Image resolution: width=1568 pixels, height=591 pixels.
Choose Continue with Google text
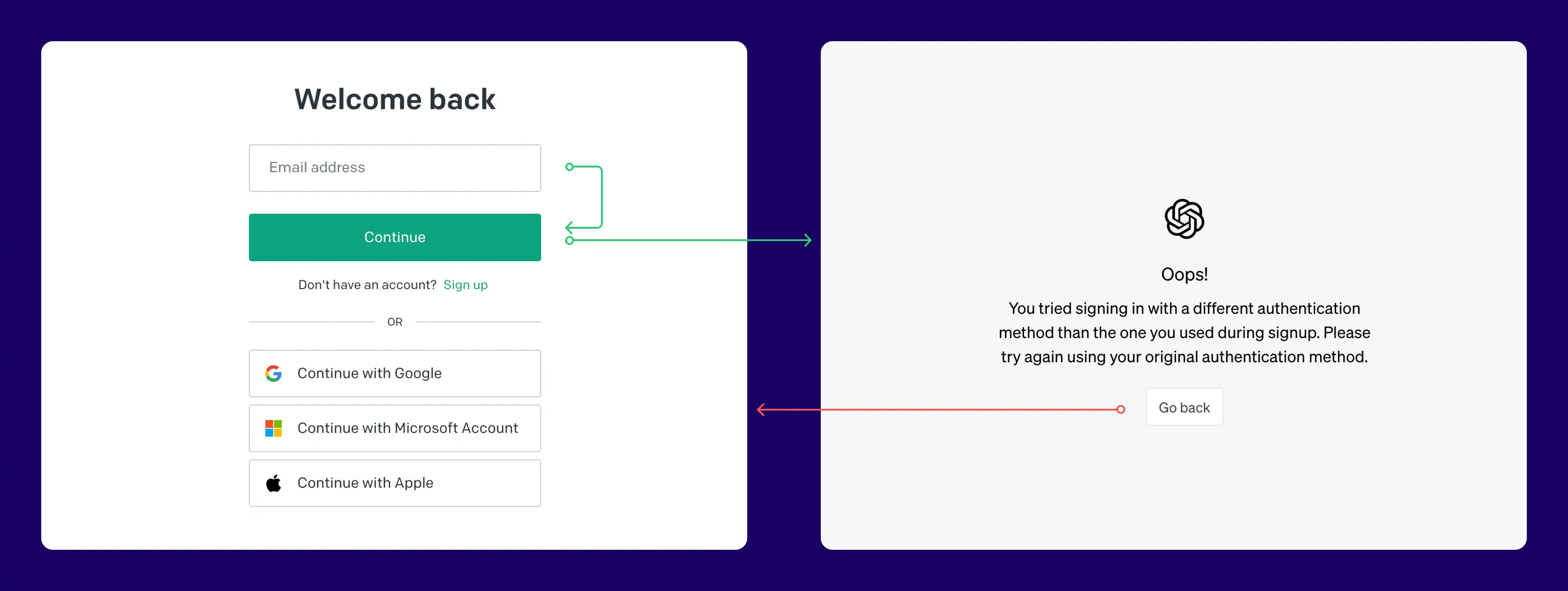click(x=369, y=373)
